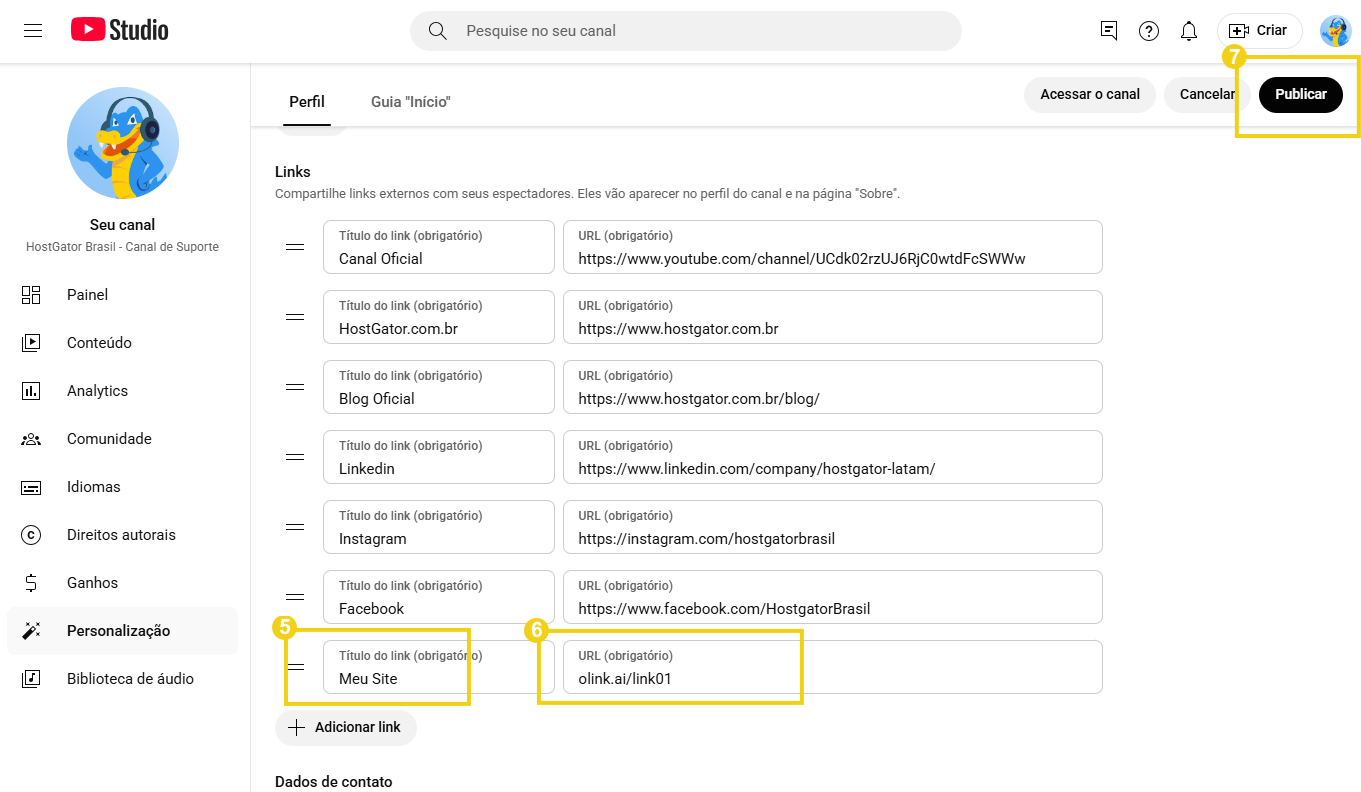Click the channel search field

685,31
